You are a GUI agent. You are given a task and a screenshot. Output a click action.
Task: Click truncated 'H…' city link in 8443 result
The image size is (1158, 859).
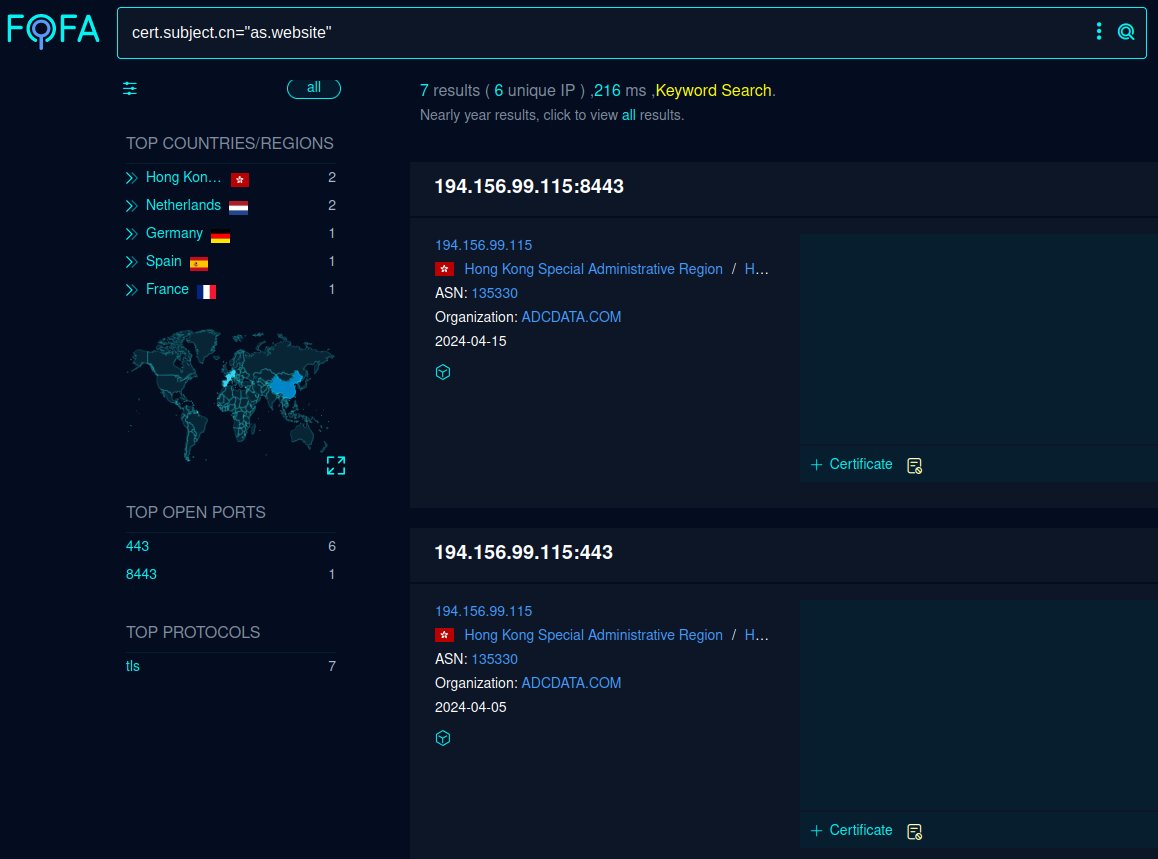(x=756, y=270)
